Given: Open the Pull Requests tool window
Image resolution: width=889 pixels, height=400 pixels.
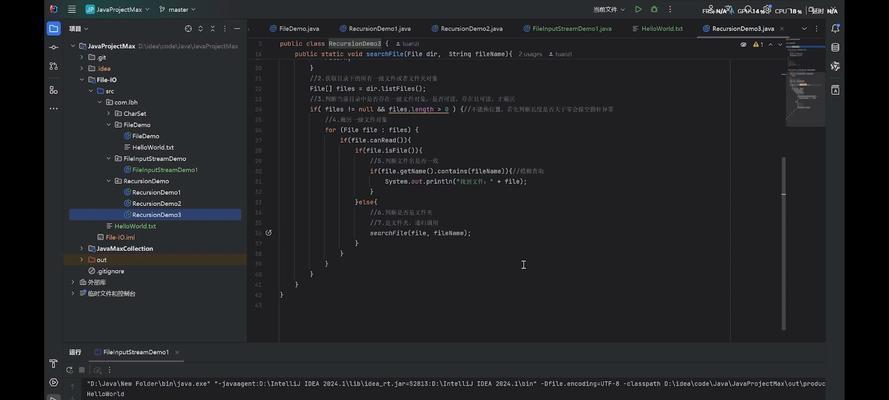Looking at the screenshot, I should (x=54, y=66).
